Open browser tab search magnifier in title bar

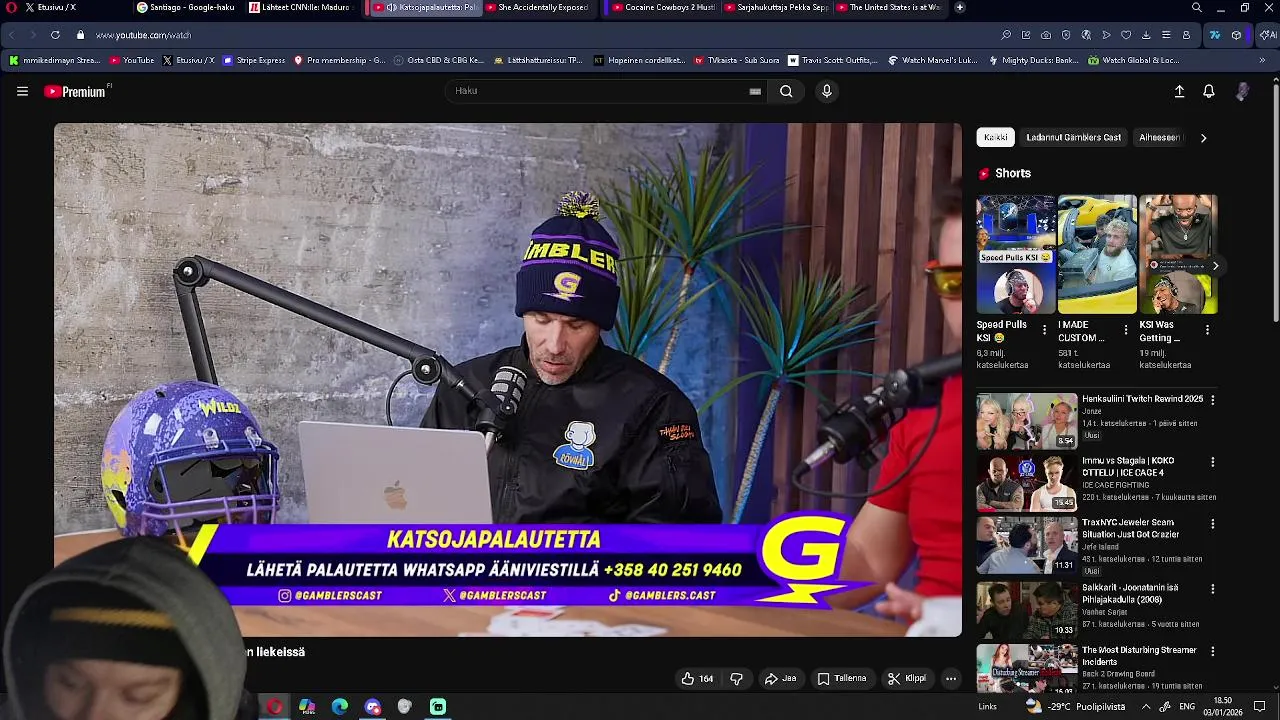(1197, 7)
